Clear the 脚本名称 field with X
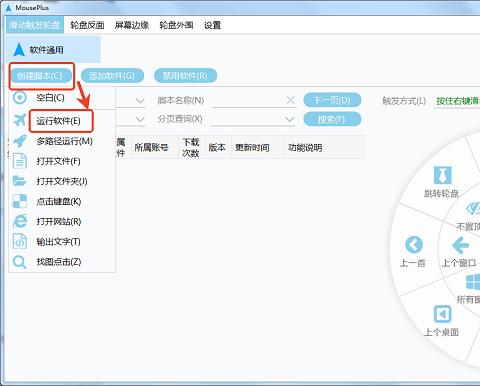 click(x=290, y=100)
